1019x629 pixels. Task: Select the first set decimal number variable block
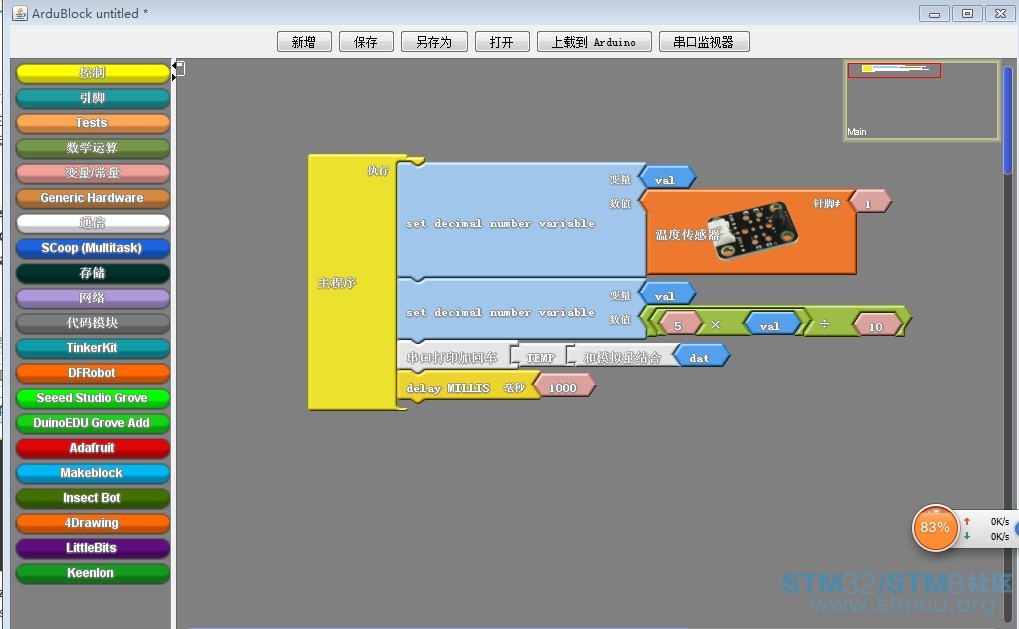tap(520, 221)
